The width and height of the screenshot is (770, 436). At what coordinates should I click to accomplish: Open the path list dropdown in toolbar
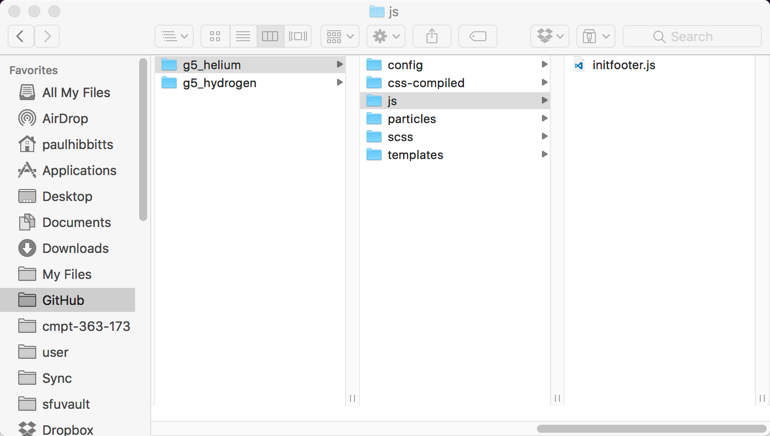click(174, 36)
